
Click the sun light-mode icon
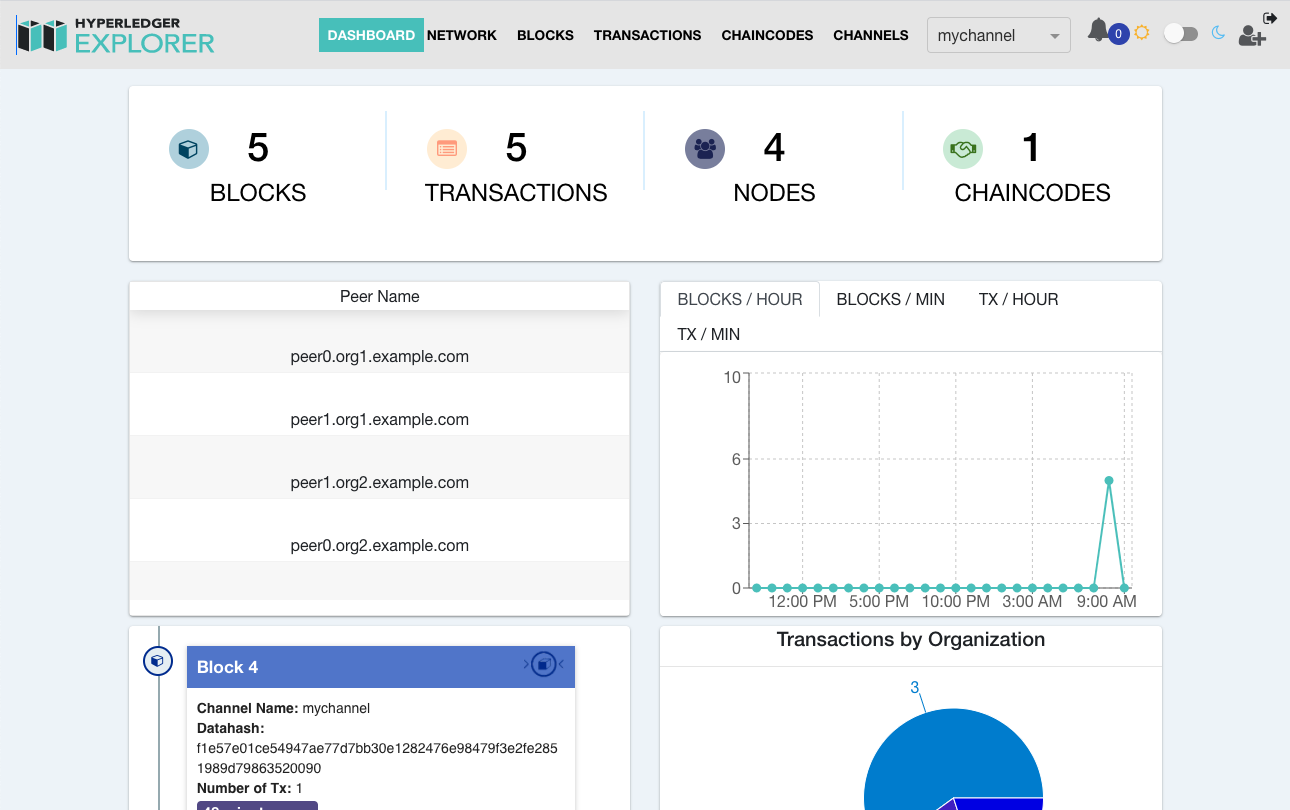1142,33
